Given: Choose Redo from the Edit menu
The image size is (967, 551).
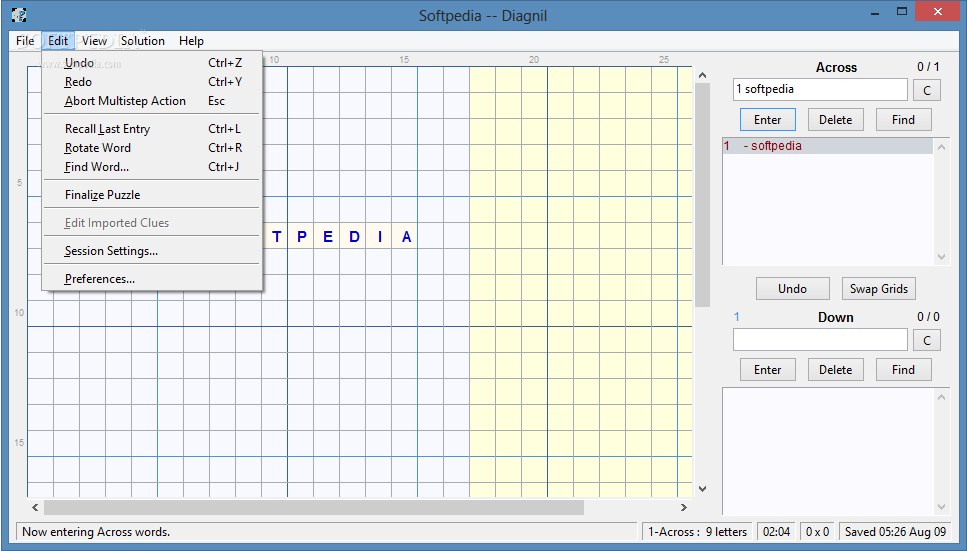Looking at the screenshot, I should tap(152, 82).
